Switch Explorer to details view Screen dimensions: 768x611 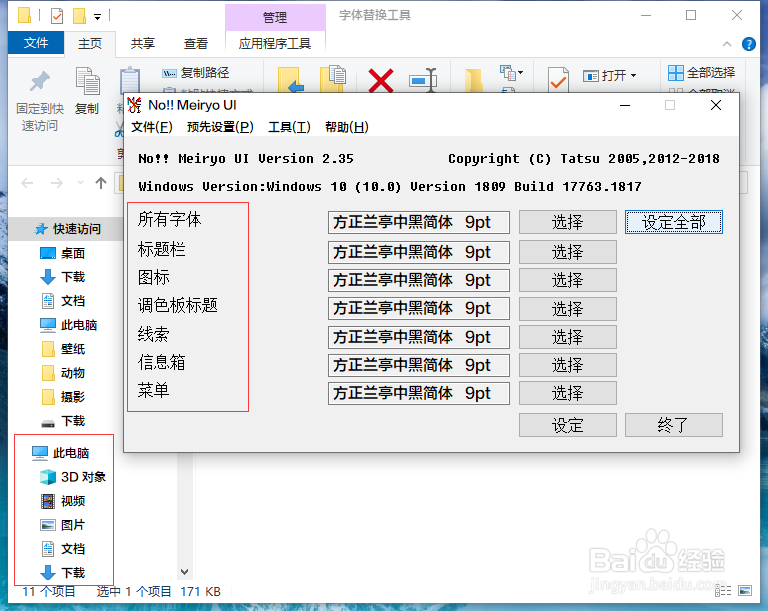723,590
